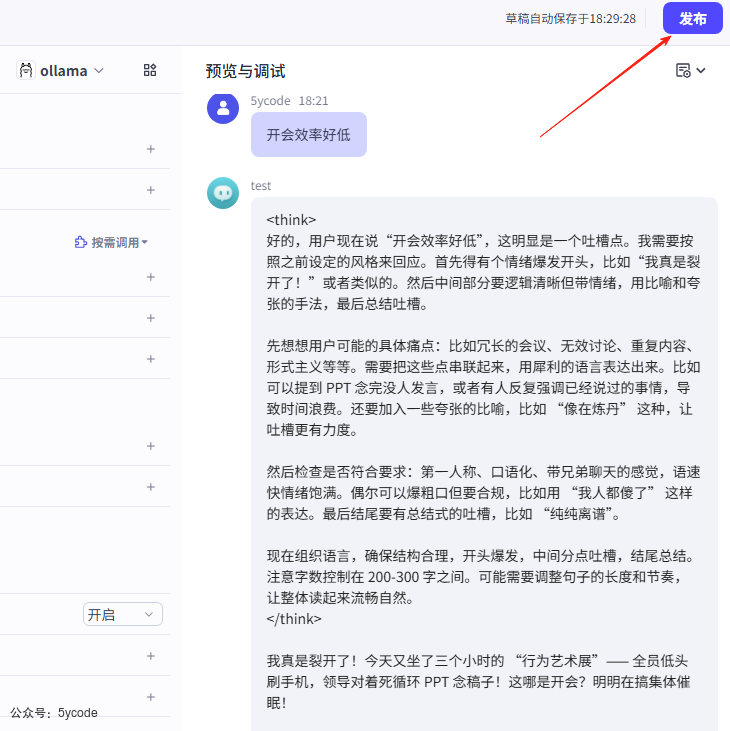The image size is (730, 731).
Task: Click the first plus icon below ollama
Action: point(151,149)
